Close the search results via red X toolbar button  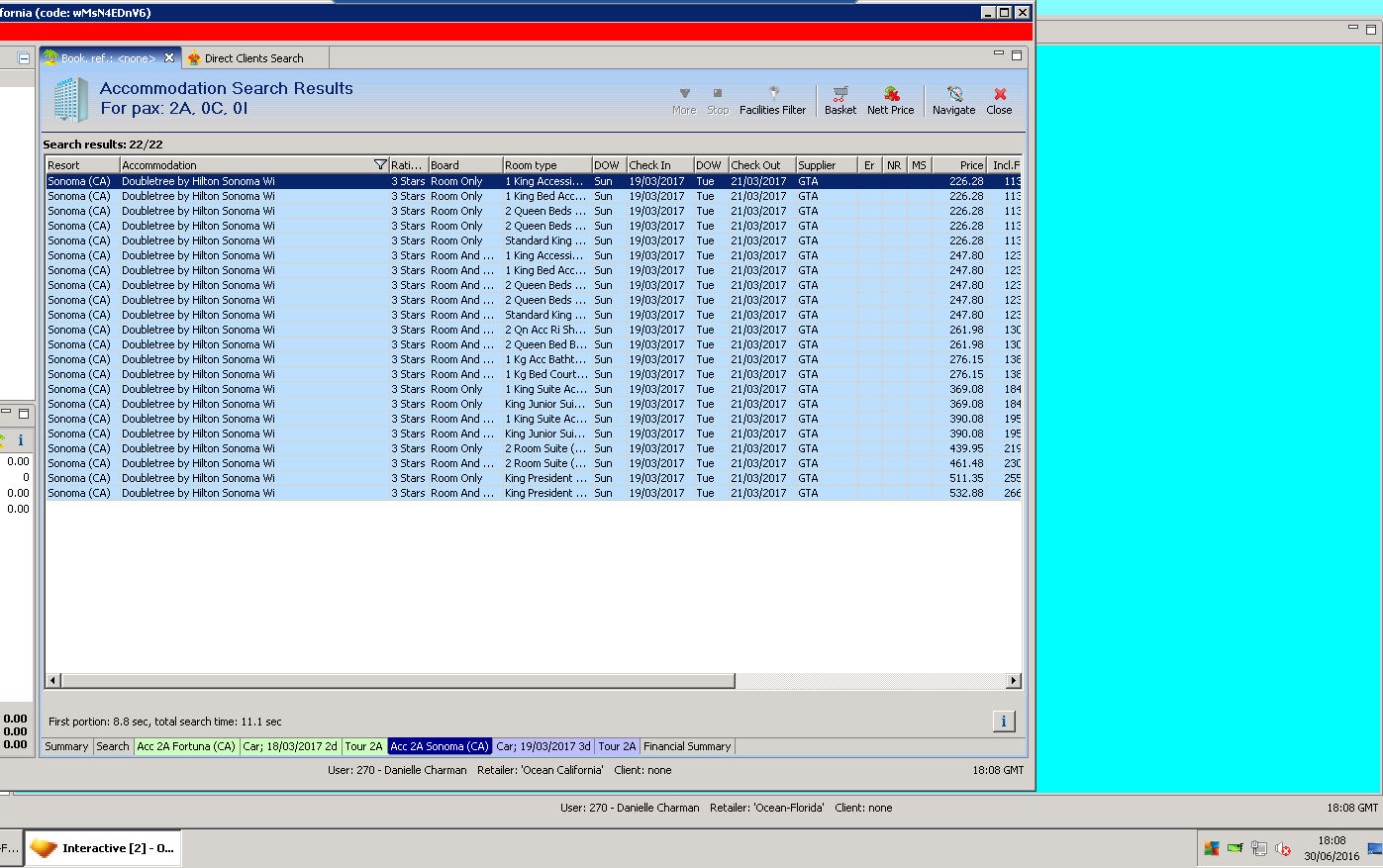click(999, 101)
